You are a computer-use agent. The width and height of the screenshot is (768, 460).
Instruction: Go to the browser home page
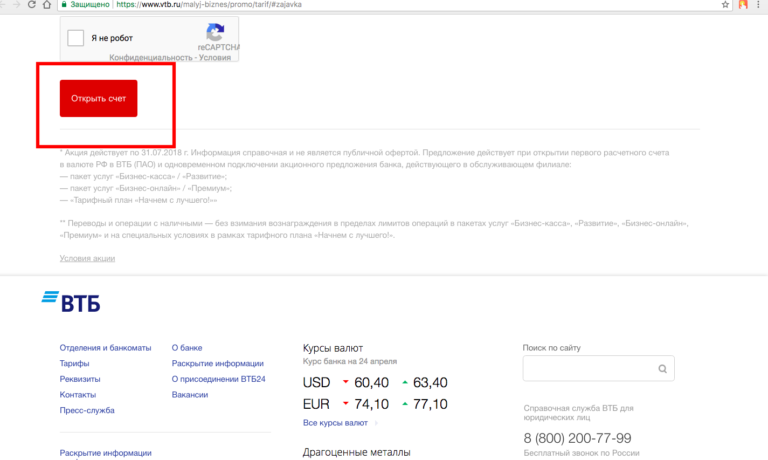point(48,5)
